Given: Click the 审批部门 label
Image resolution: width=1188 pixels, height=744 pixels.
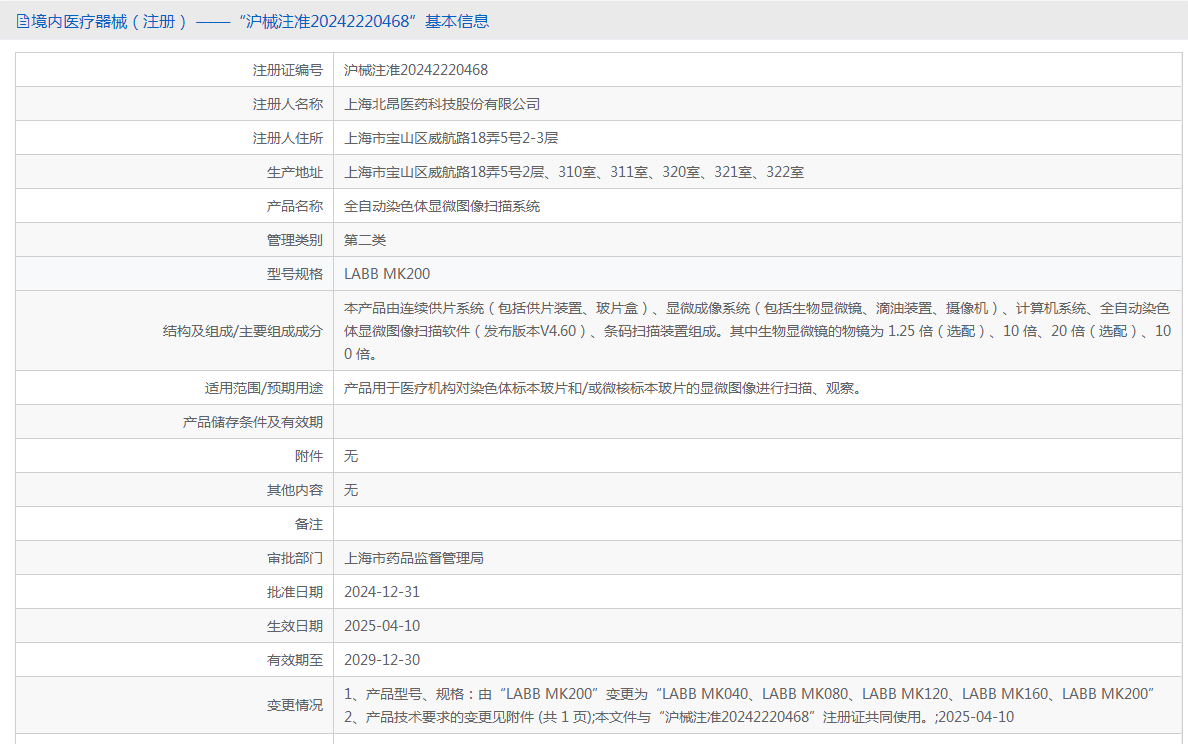Looking at the screenshot, I should [x=295, y=558].
